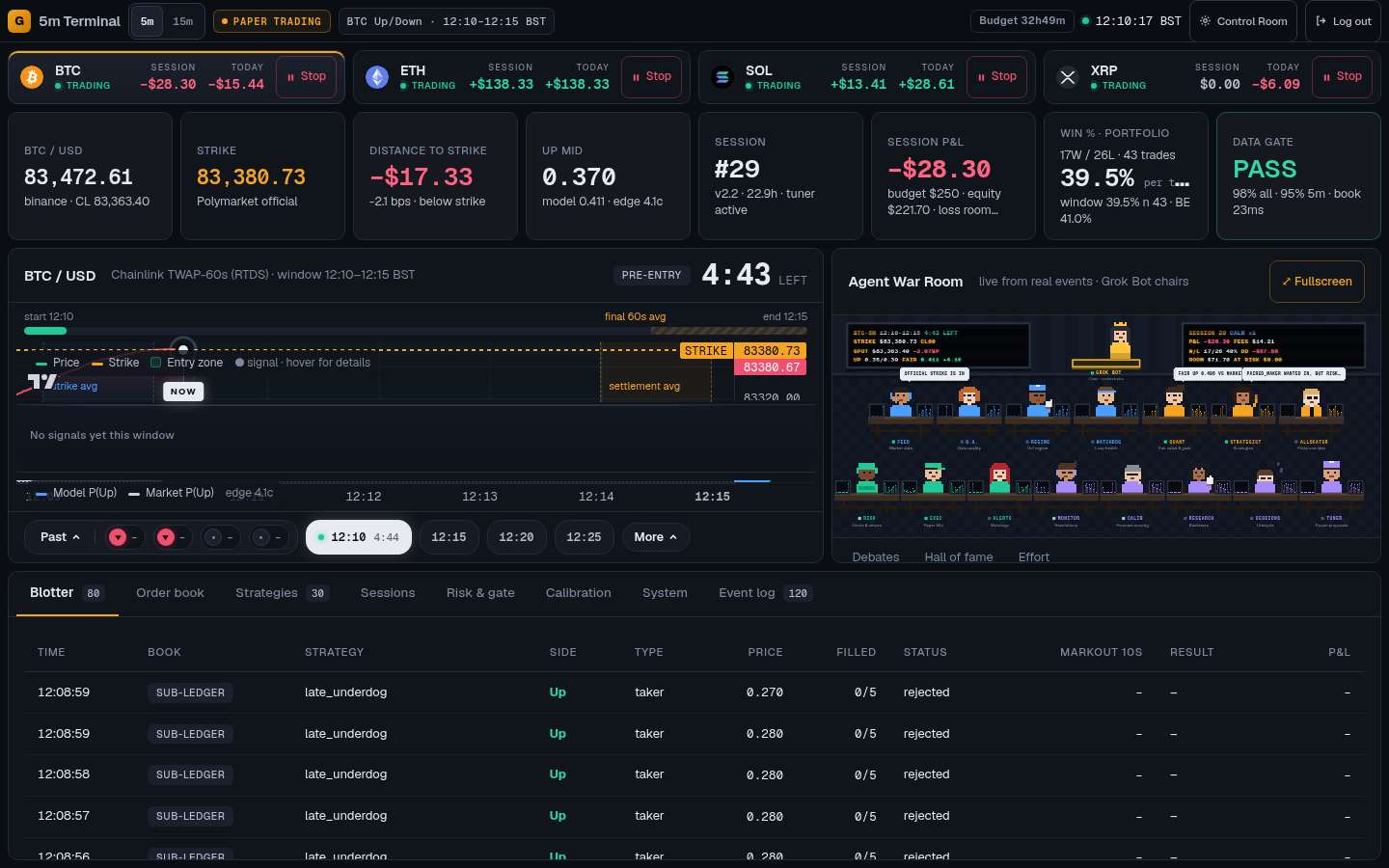Select the Regime agent avatar

click(1038, 401)
